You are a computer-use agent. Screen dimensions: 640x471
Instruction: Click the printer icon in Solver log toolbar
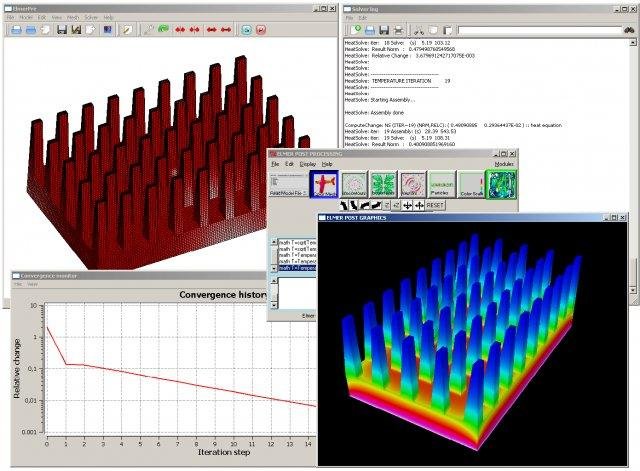click(x=400, y=30)
